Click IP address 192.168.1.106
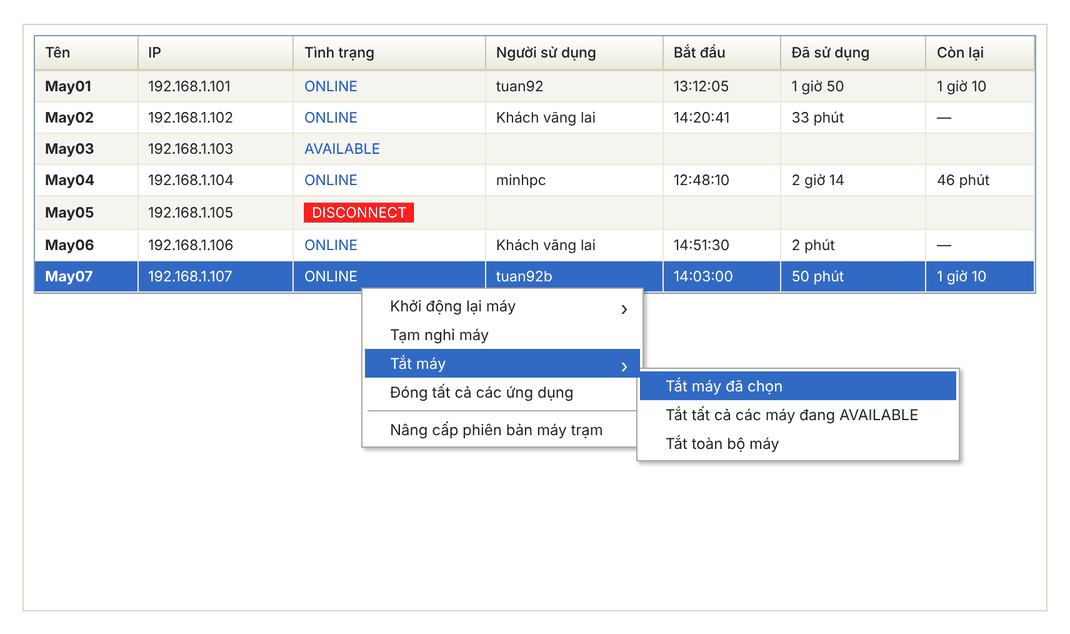The width and height of the screenshot is (1070, 634). pyautogui.click(x=190, y=246)
